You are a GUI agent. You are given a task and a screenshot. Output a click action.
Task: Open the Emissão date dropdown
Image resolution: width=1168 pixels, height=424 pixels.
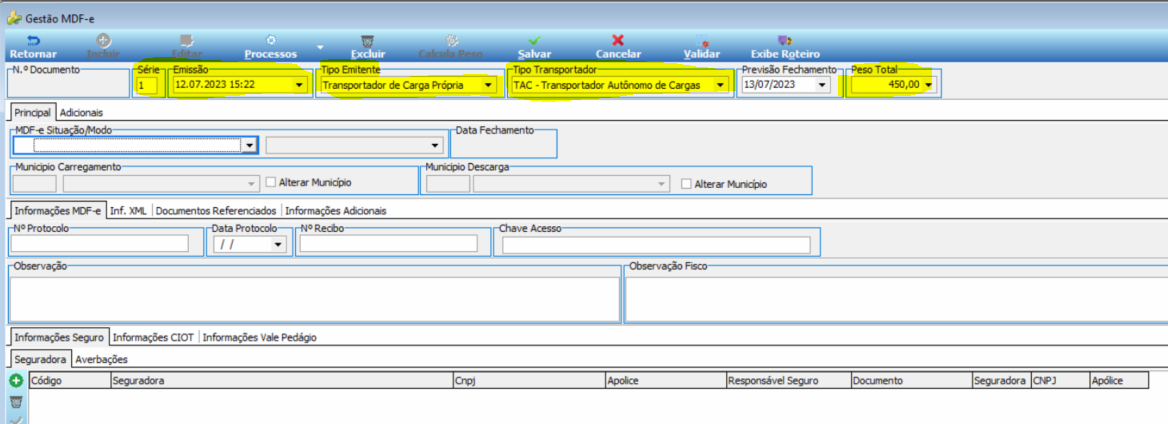pyautogui.click(x=299, y=85)
